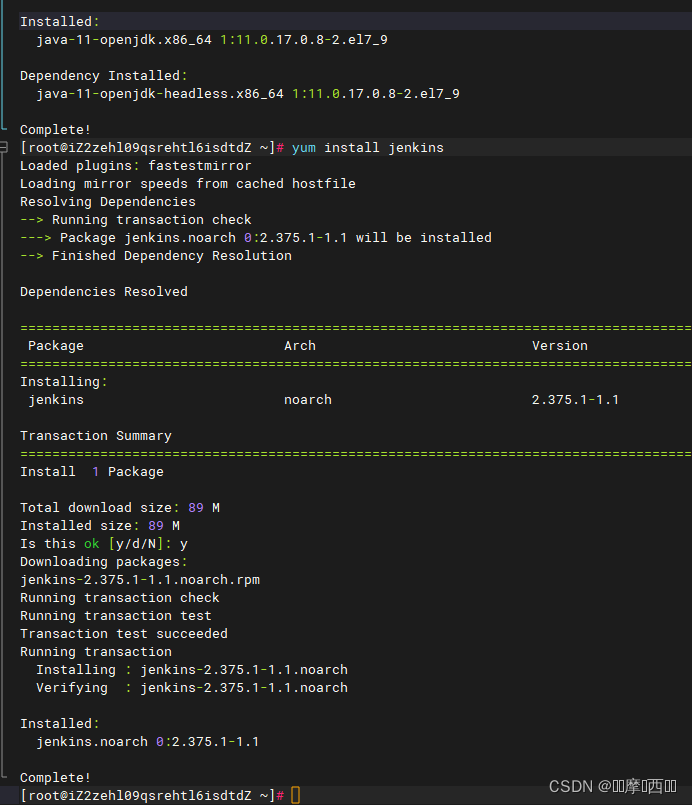Click the 'Arch' column header
Viewport: 692px width, 805px height.
pos(300,346)
